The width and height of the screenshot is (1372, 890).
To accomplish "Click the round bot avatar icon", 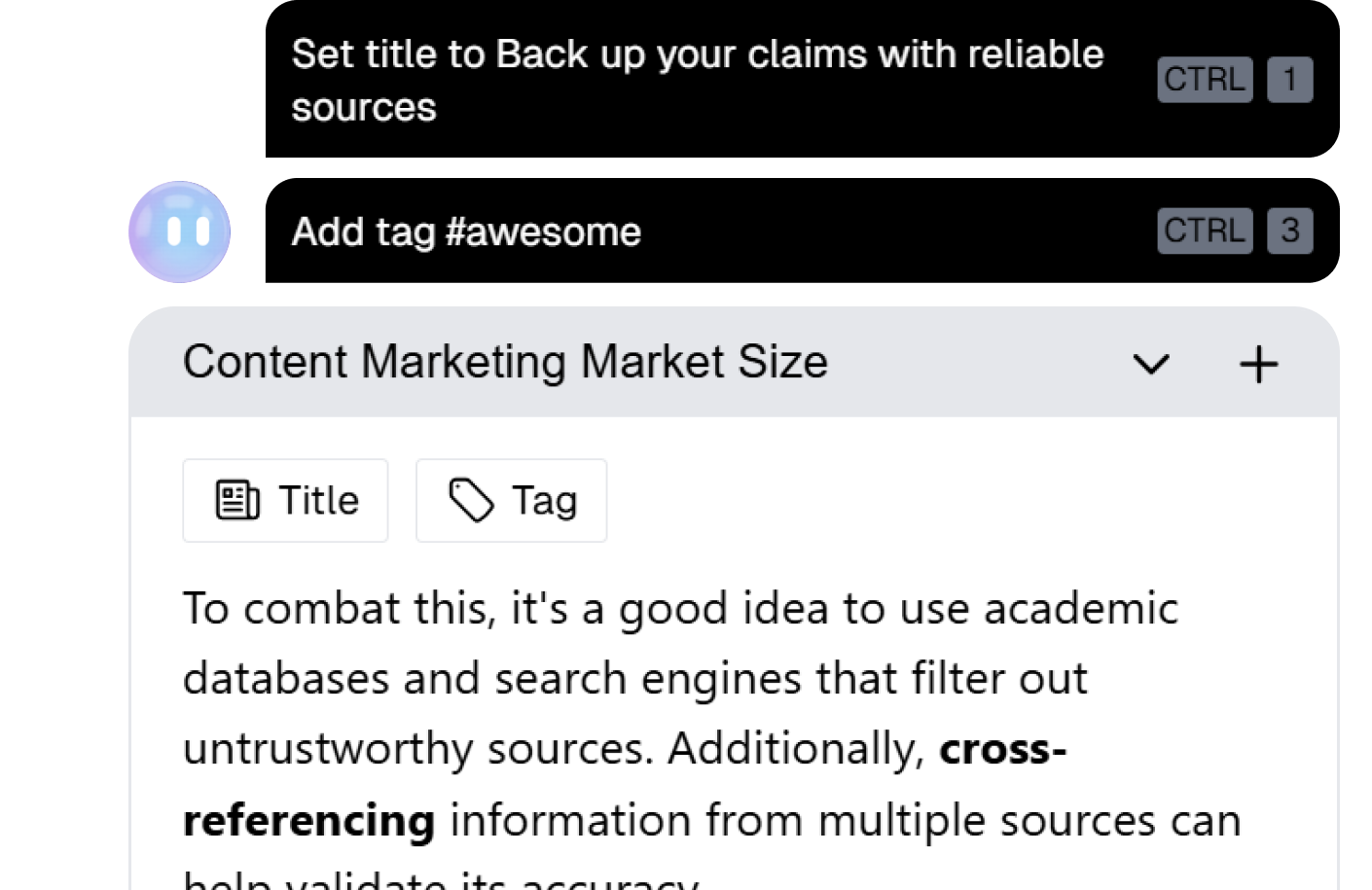I will tap(180, 231).
